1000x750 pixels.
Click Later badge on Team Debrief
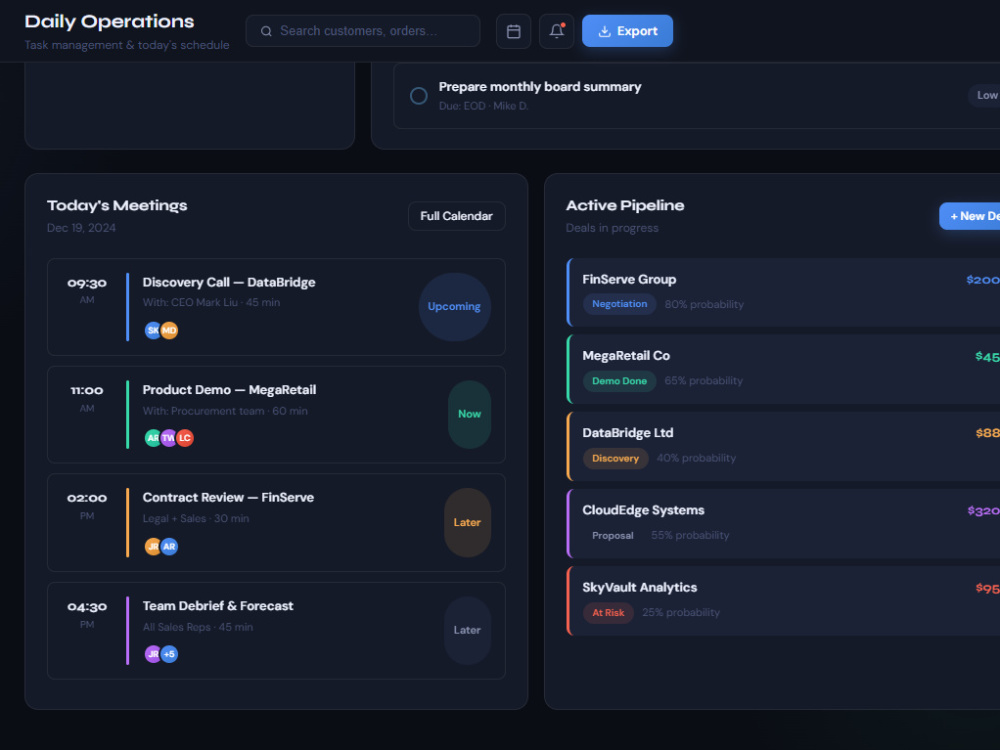pos(467,630)
